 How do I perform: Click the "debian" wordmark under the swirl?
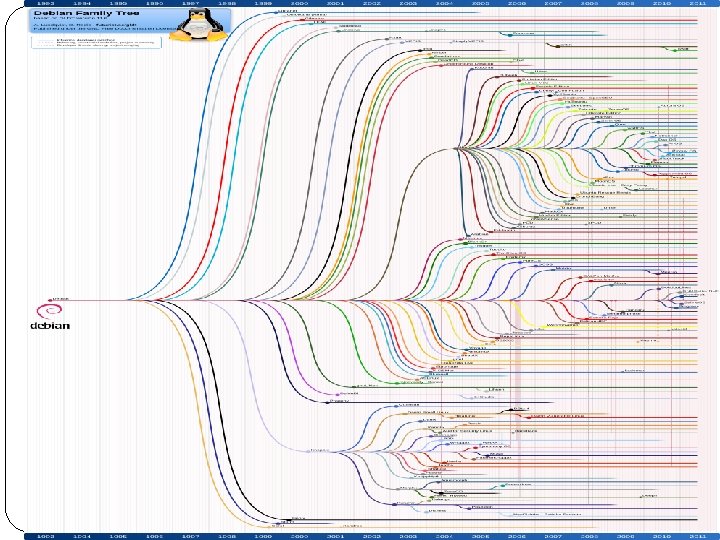(50, 326)
